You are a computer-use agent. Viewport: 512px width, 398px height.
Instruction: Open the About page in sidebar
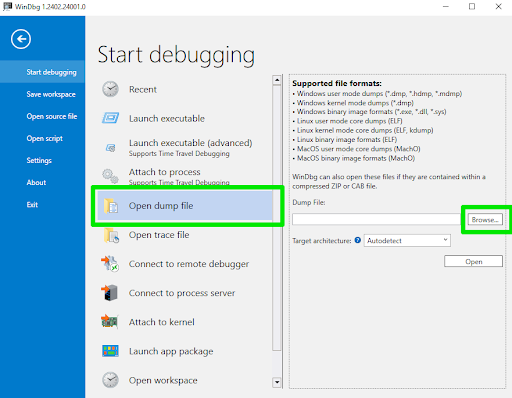(43, 182)
